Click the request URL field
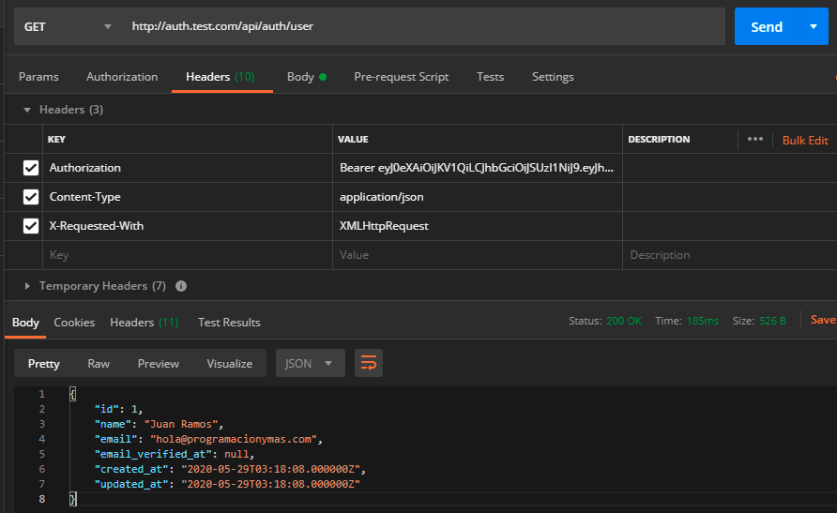 point(423,27)
